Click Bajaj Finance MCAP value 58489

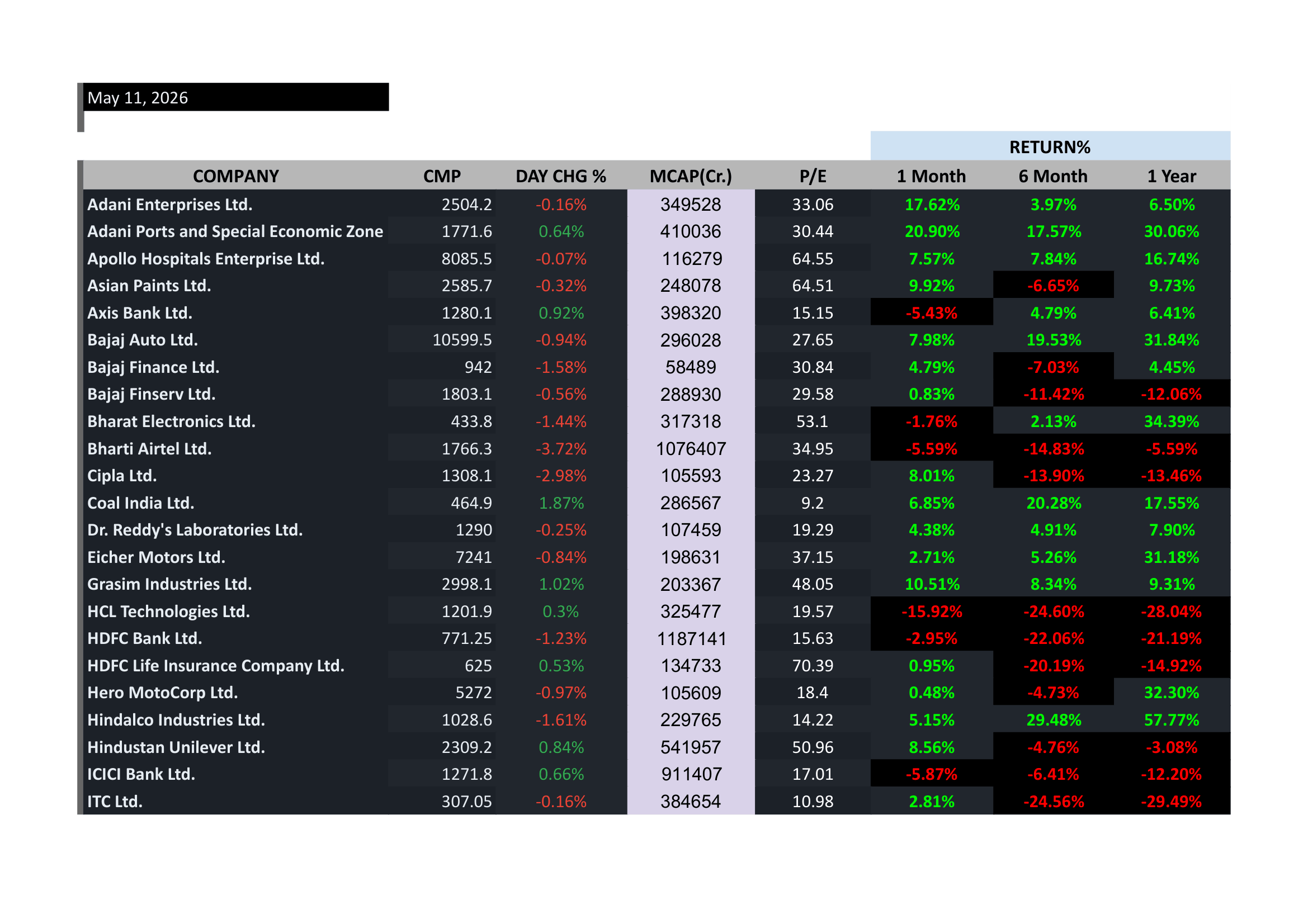[691, 367]
